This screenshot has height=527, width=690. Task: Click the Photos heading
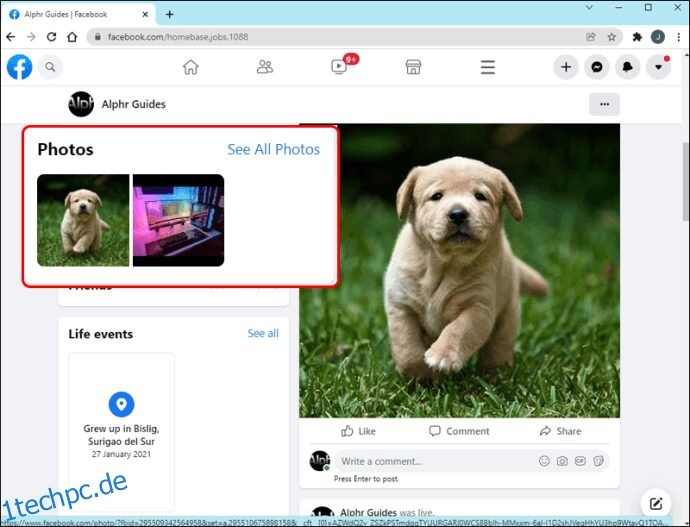pos(66,150)
